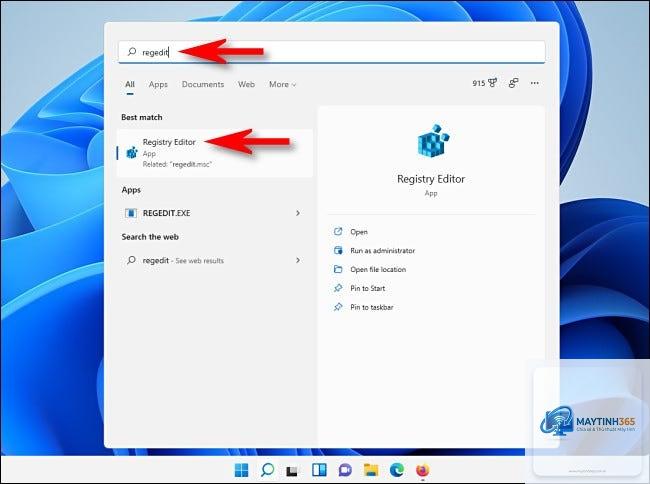Open Task View from the taskbar
Screen dimensions: 650x484
tap(293, 471)
